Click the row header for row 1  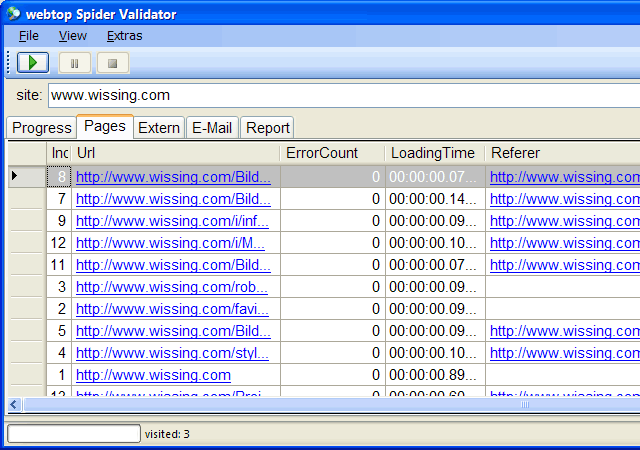27,375
